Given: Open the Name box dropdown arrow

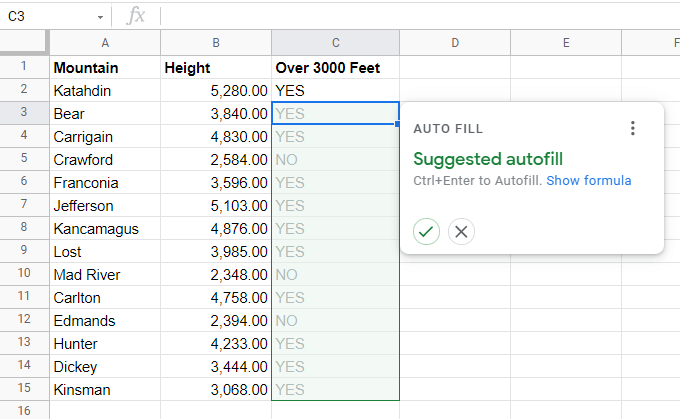Looking at the screenshot, I should [101, 17].
